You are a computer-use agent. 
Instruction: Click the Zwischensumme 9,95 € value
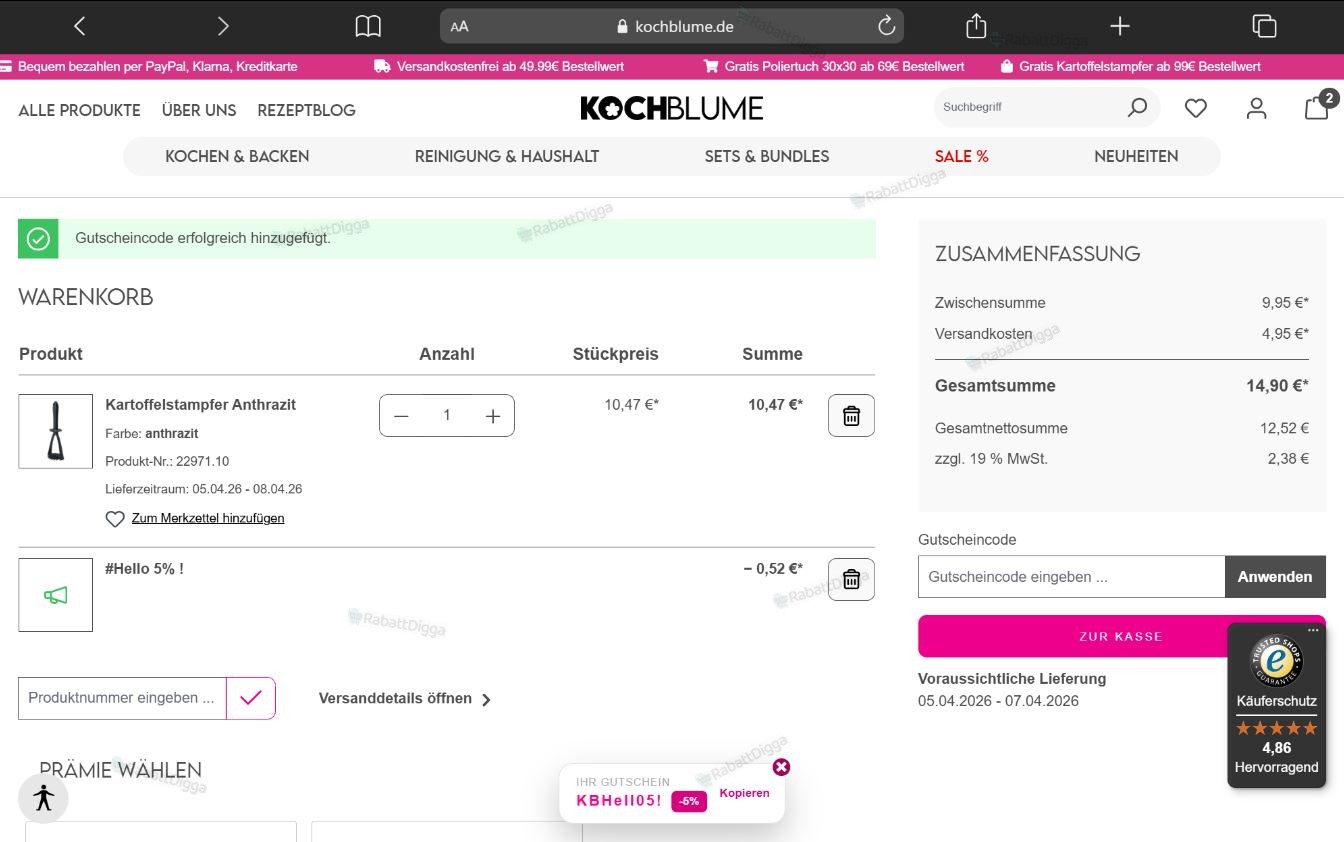coord(1285,303)
